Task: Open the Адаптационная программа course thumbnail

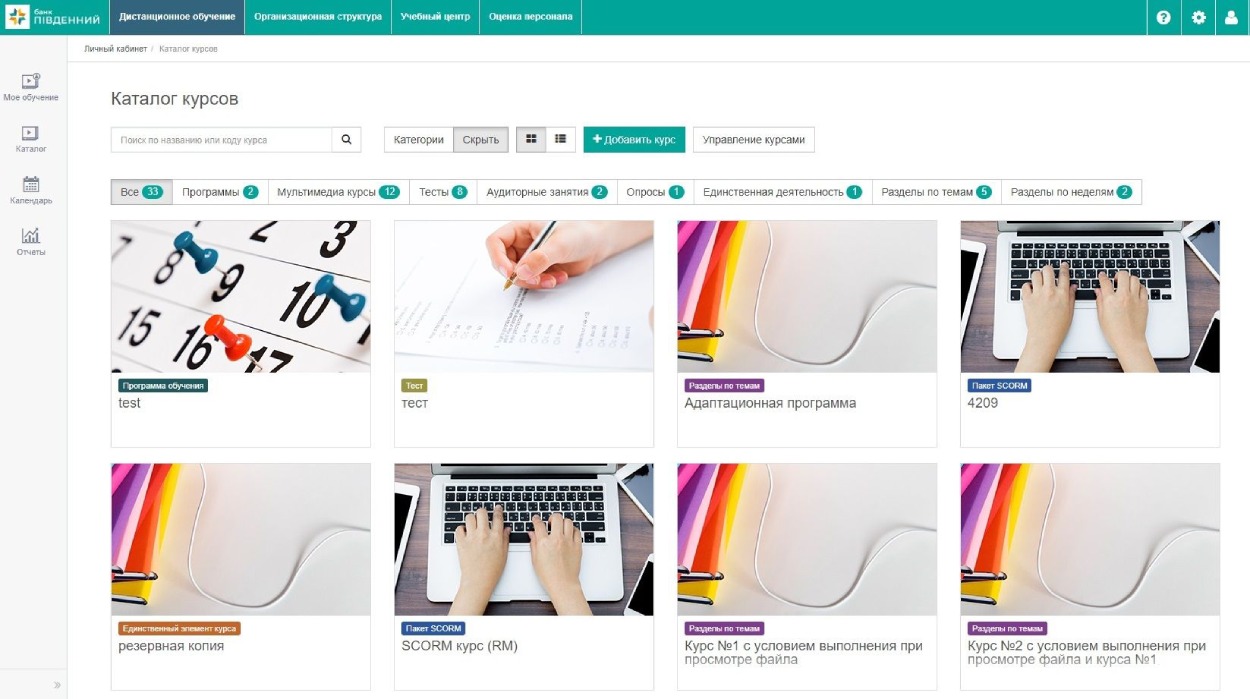Action: pyautogui.click(x=807, y=297)
